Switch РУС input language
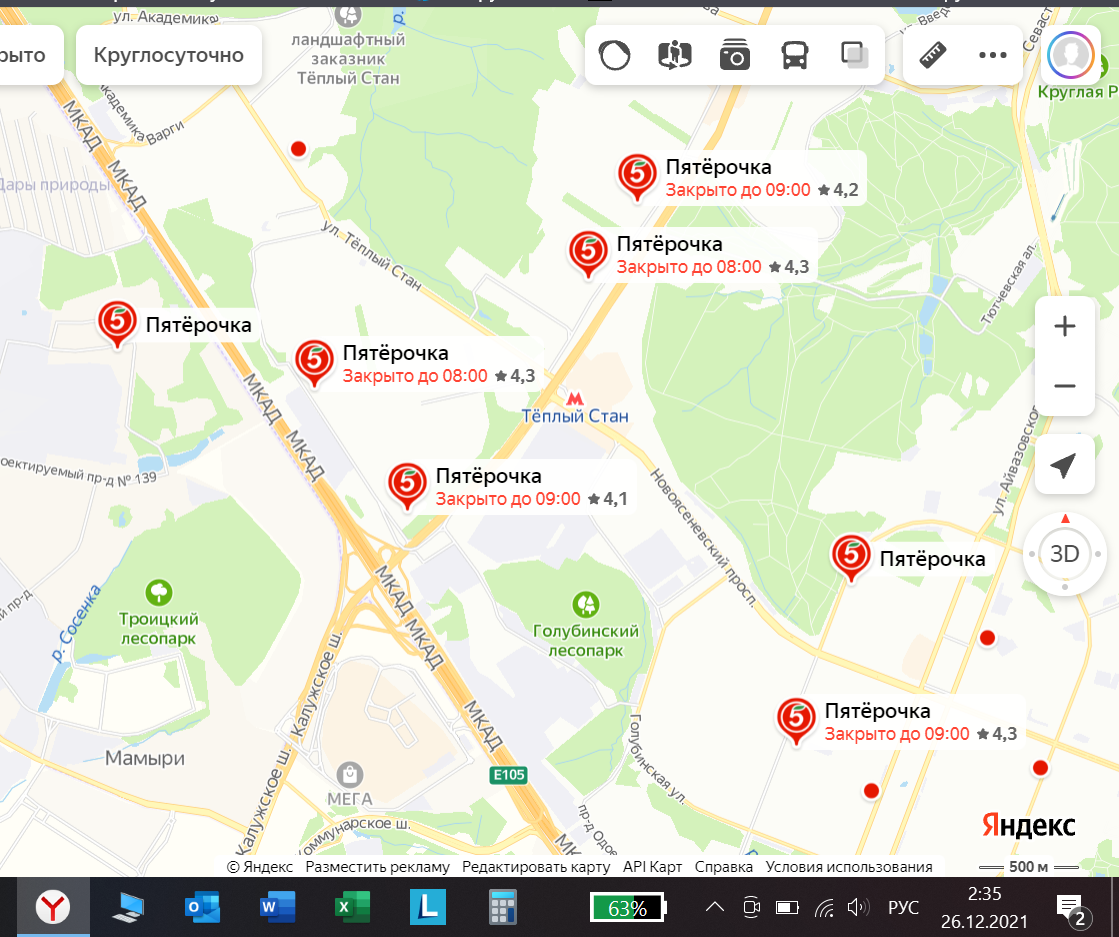This screenshot has width=1119, height=937. (x=903, y=907)
